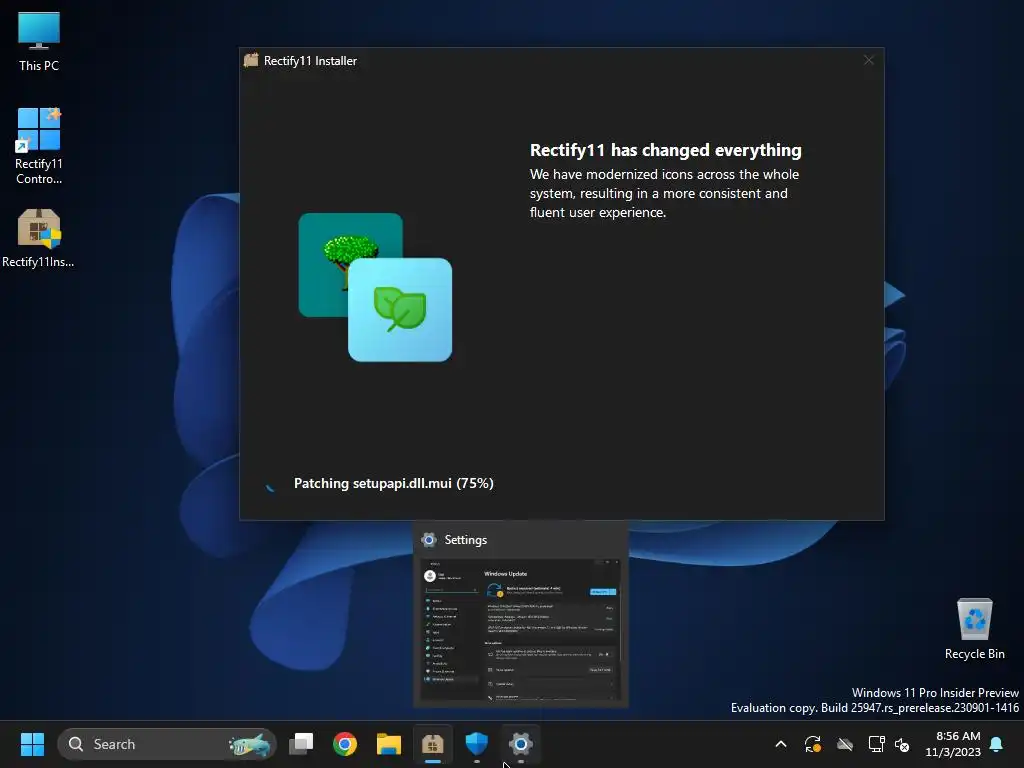Click 'Rectify11 has changed everything' heading
Viewport: 1024px width, 768px height.
665,150
